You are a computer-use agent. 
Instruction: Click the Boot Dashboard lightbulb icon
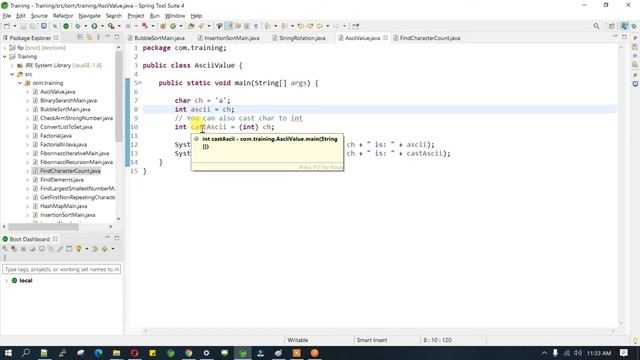tap(78, 249)
